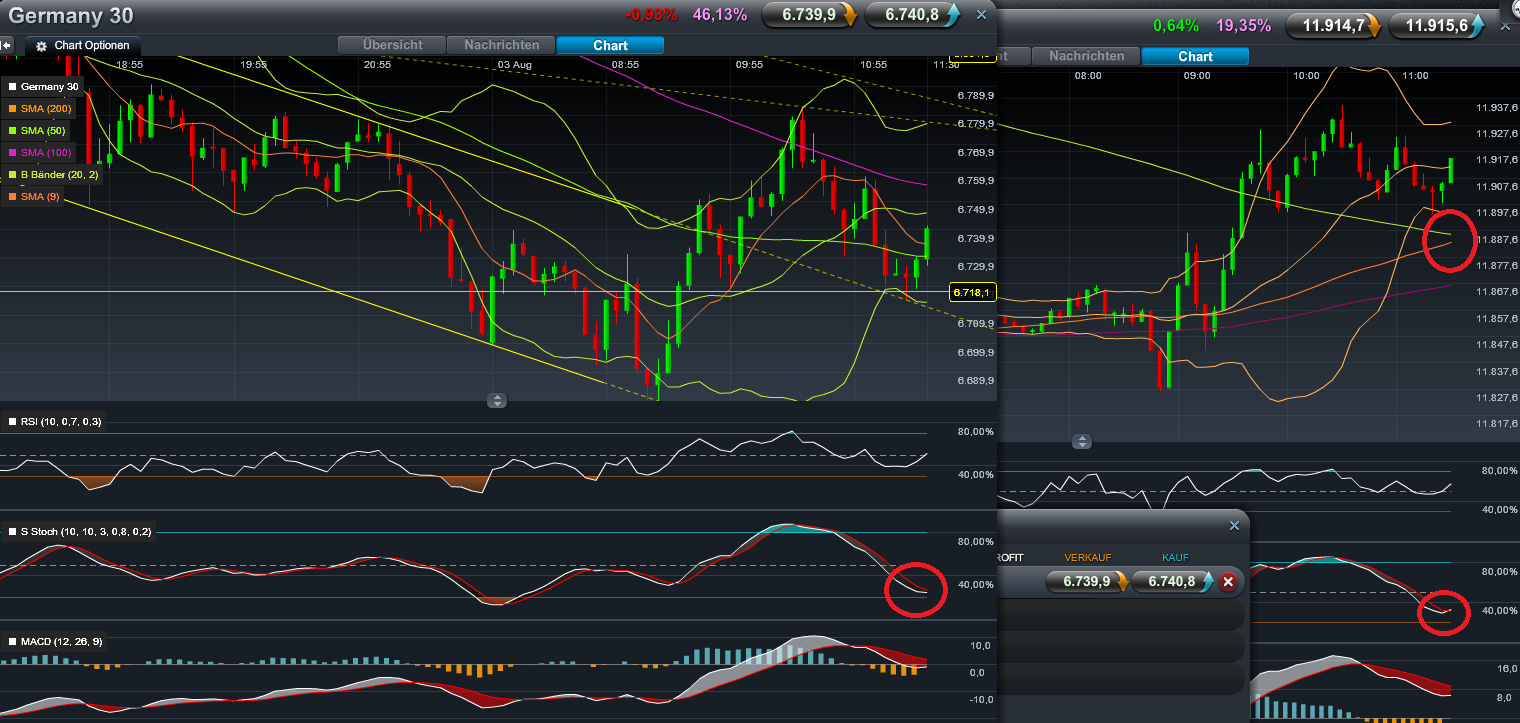Click Germany 30 window title

pyautogui.click(x=71, y=17)
